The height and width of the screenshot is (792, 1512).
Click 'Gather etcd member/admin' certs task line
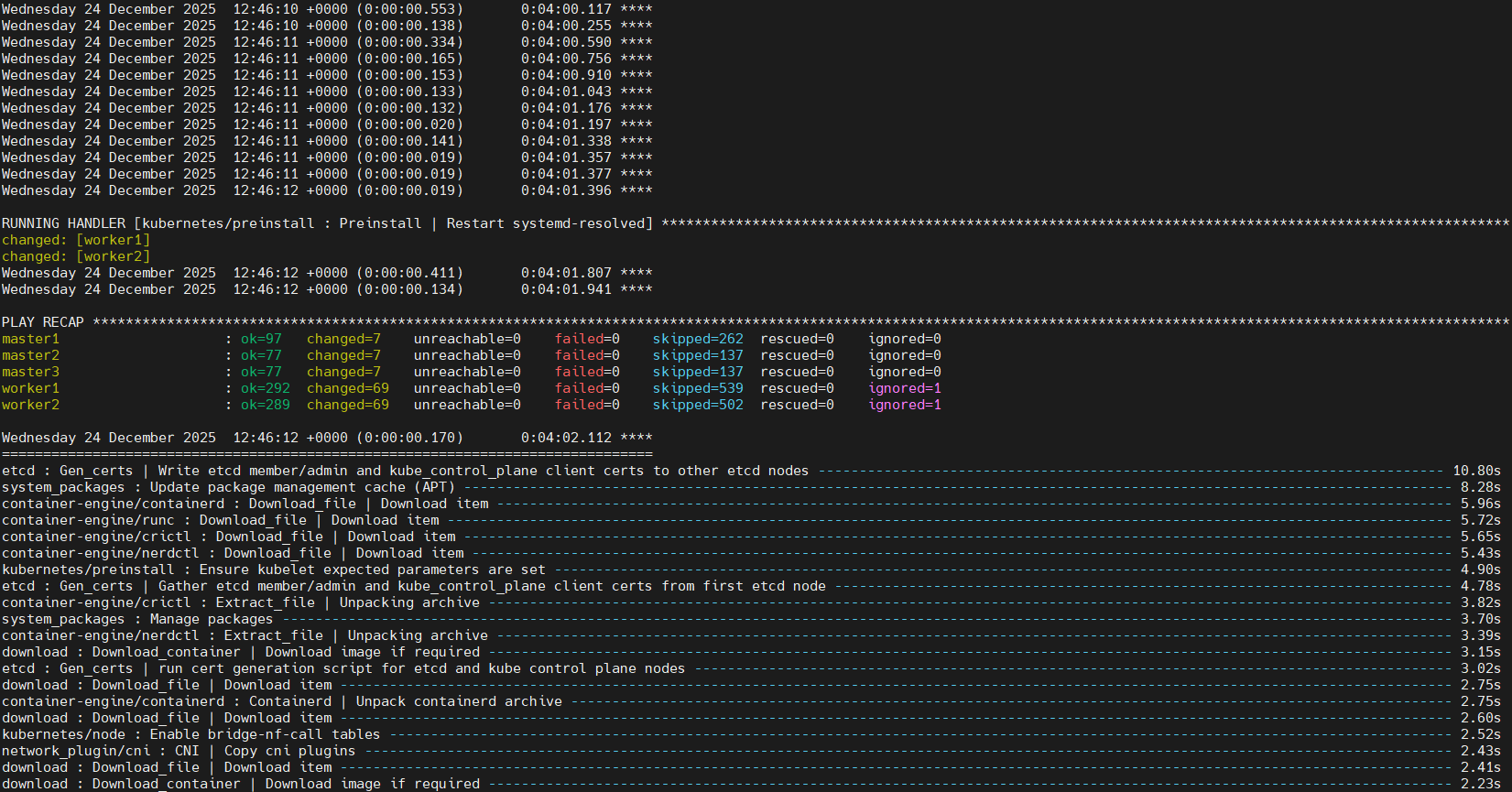751,586
